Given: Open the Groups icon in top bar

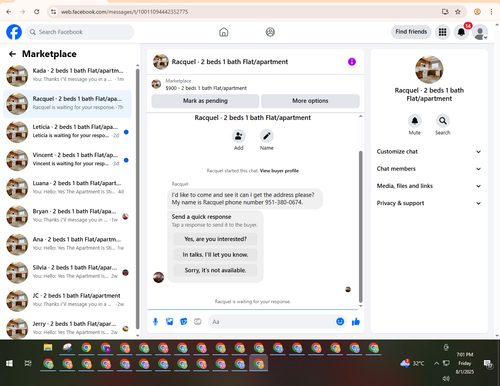Looking at the screenshot, I should point(270,32).
